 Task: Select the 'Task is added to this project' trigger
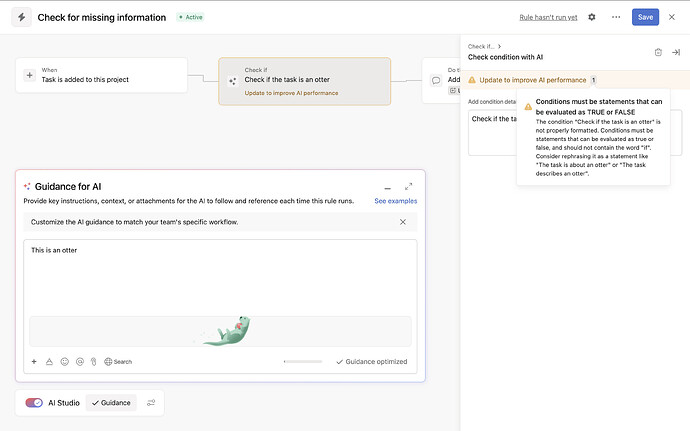102,75
